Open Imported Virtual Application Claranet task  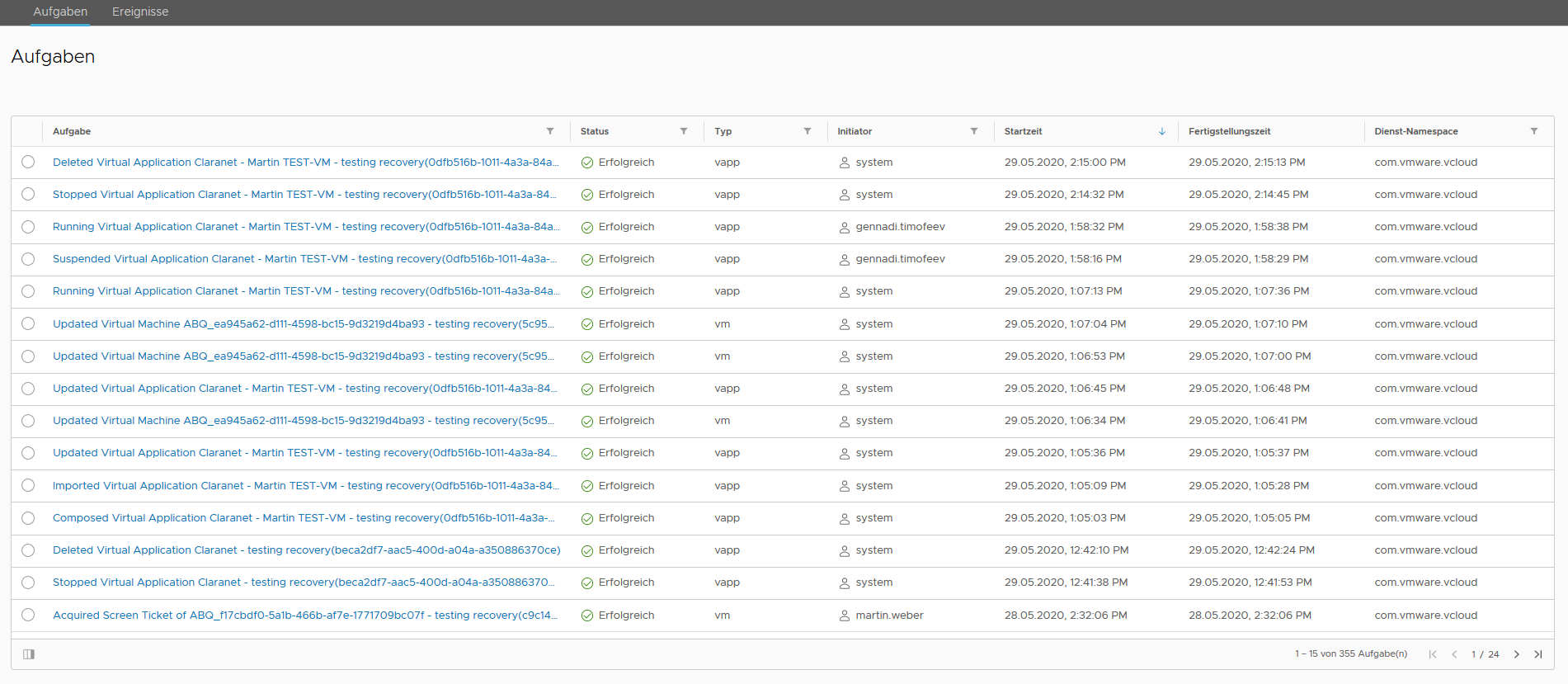(306, 486)
